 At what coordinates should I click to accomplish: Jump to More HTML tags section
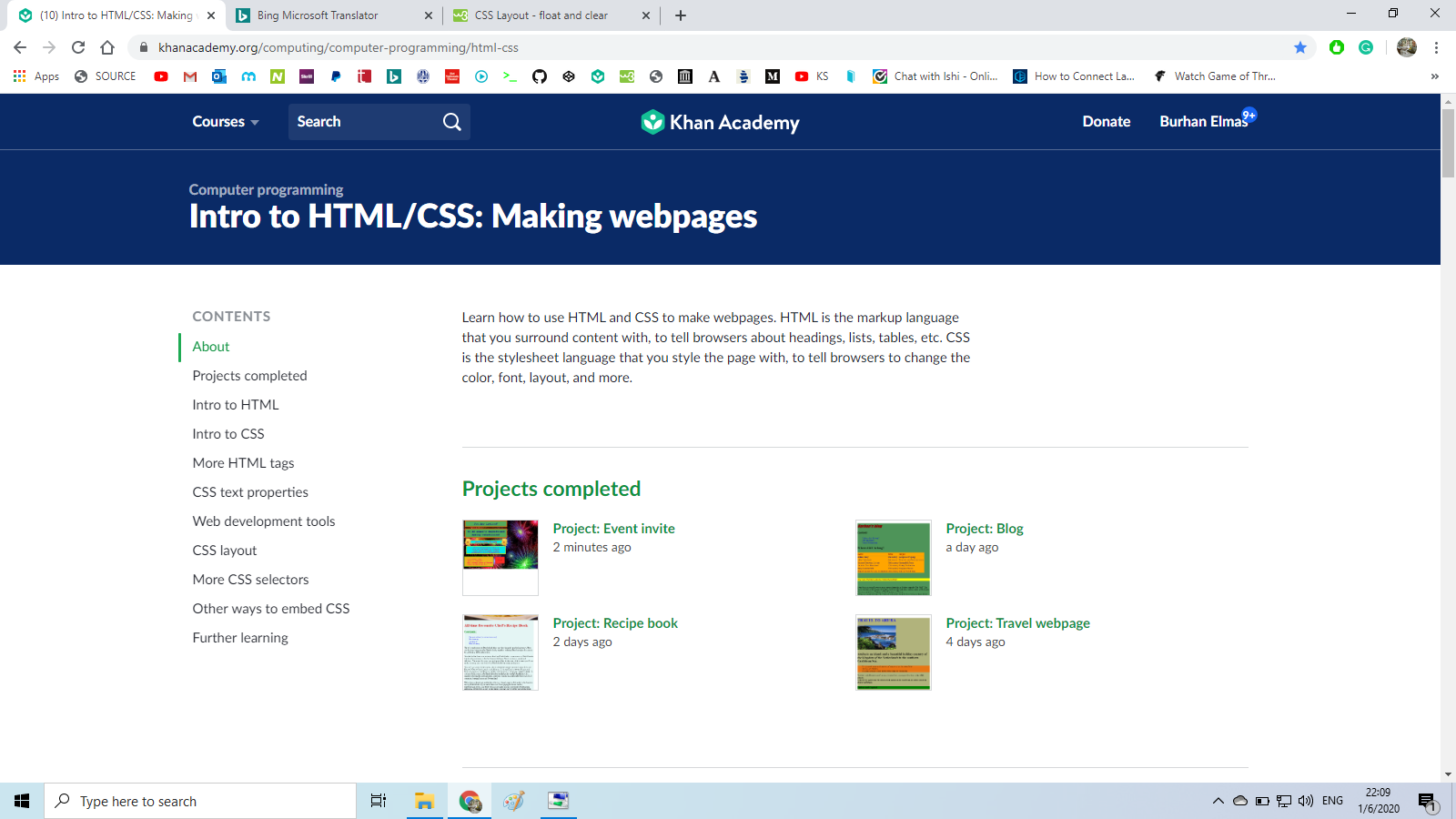point(243,463)
